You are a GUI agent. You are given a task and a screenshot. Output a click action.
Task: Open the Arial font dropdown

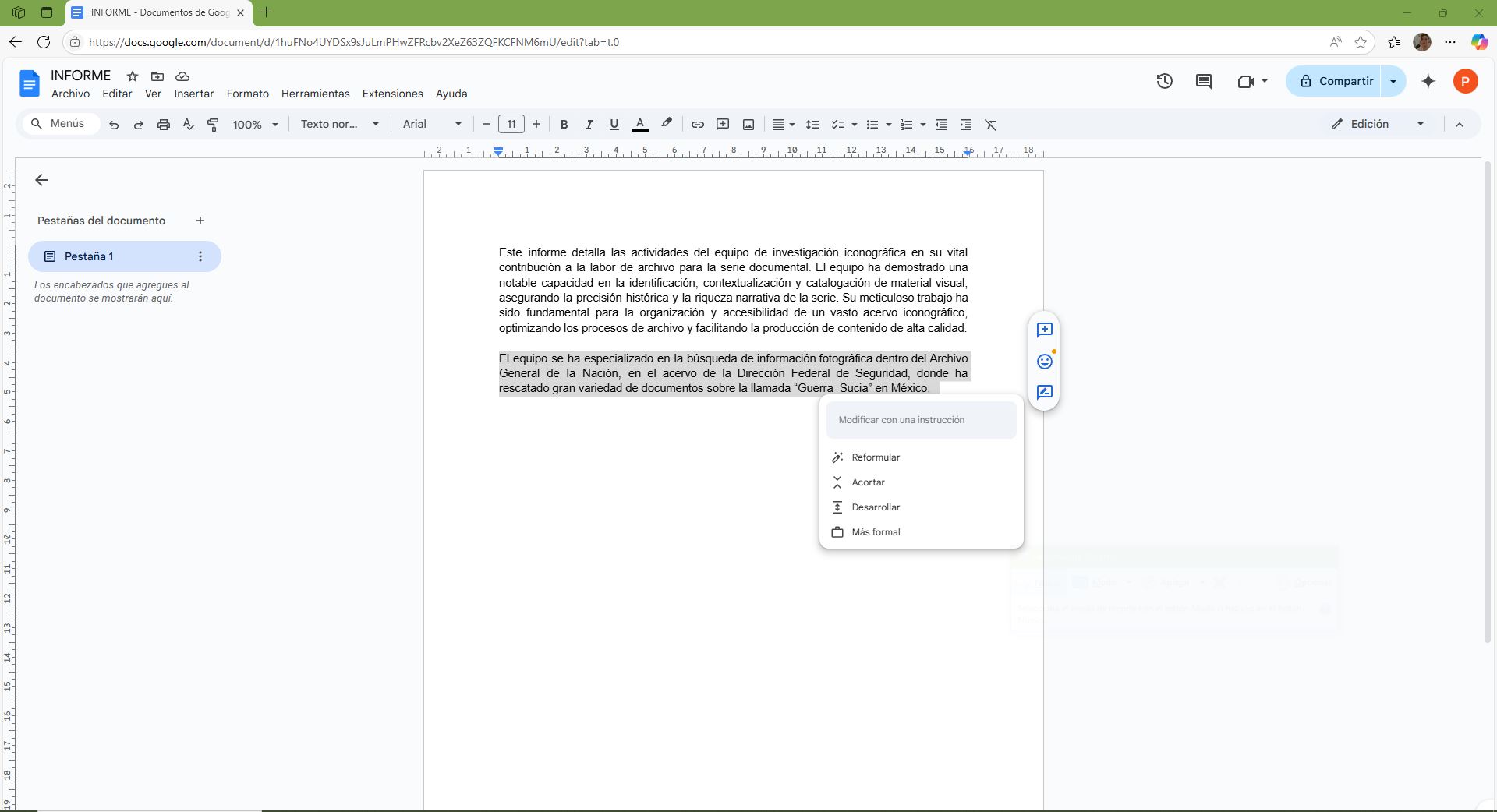[x=432, y=125]
